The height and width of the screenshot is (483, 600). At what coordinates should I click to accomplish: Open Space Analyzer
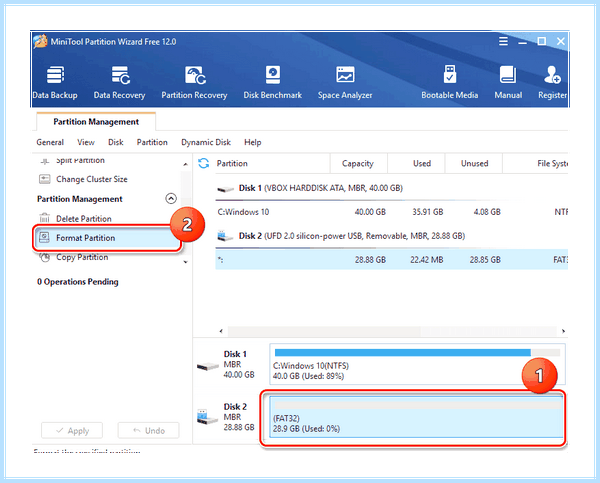(x=345, y=82)
